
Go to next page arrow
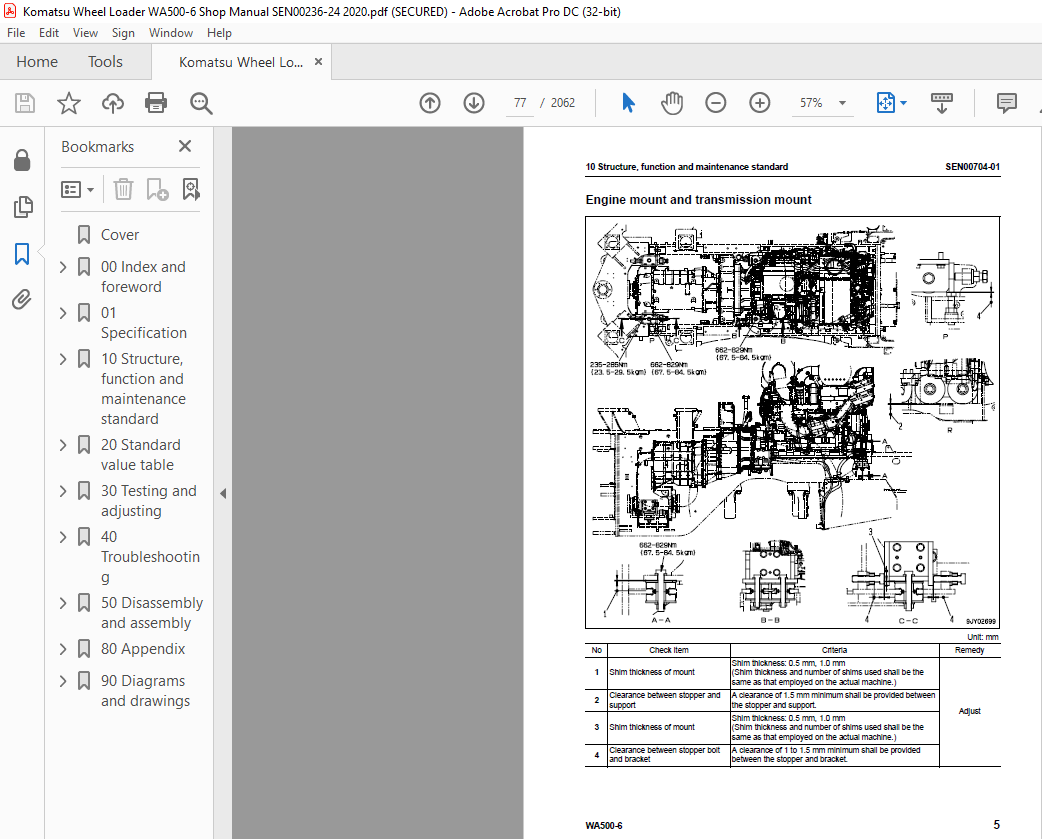click(474, 103)
